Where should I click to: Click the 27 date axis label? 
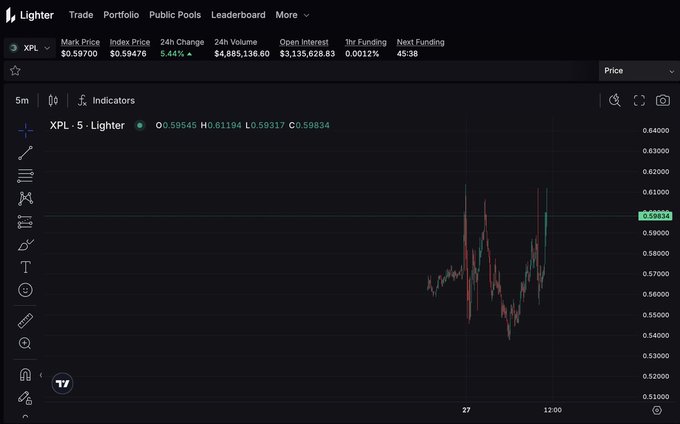[466, 410]
